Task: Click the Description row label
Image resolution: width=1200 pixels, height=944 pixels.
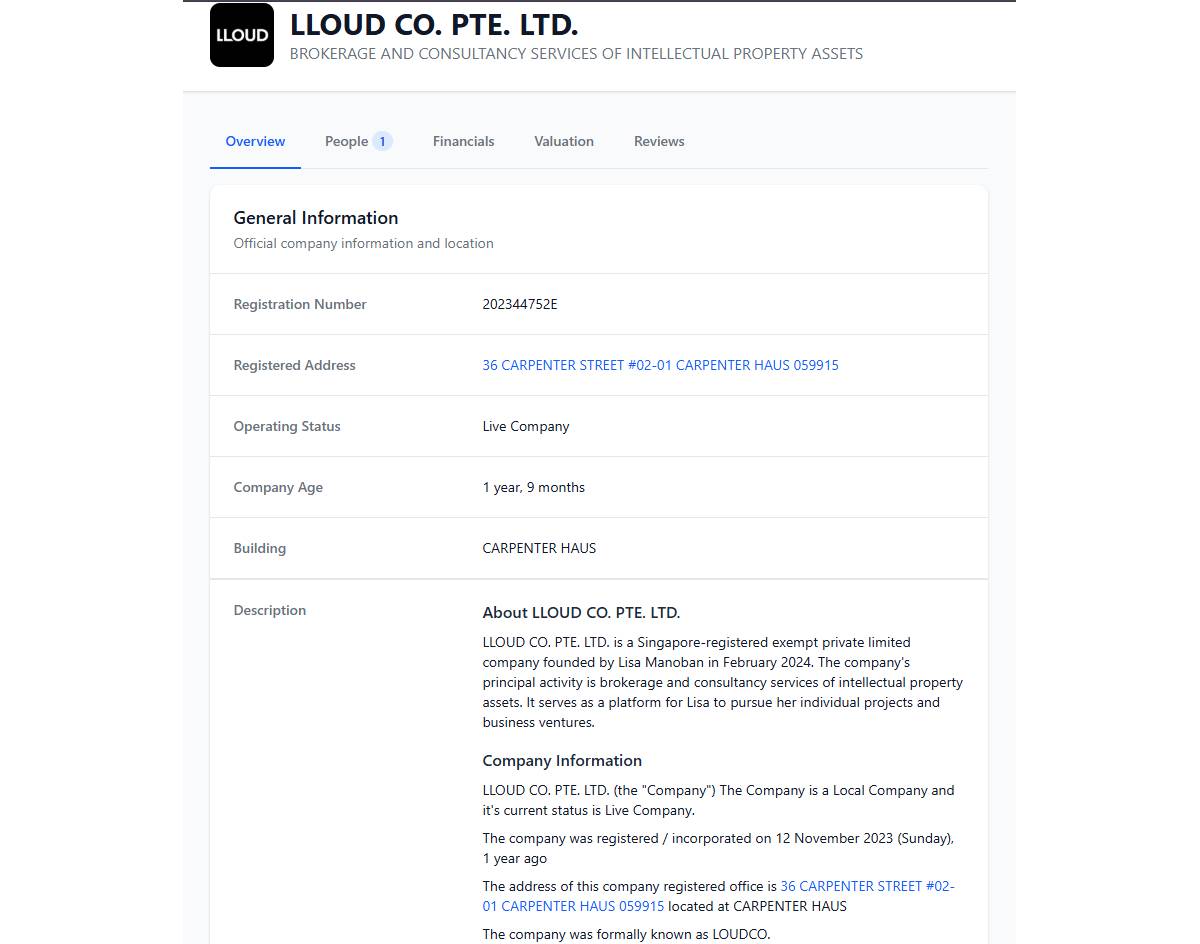Action: pyautogui.click(x=270, y=610)
